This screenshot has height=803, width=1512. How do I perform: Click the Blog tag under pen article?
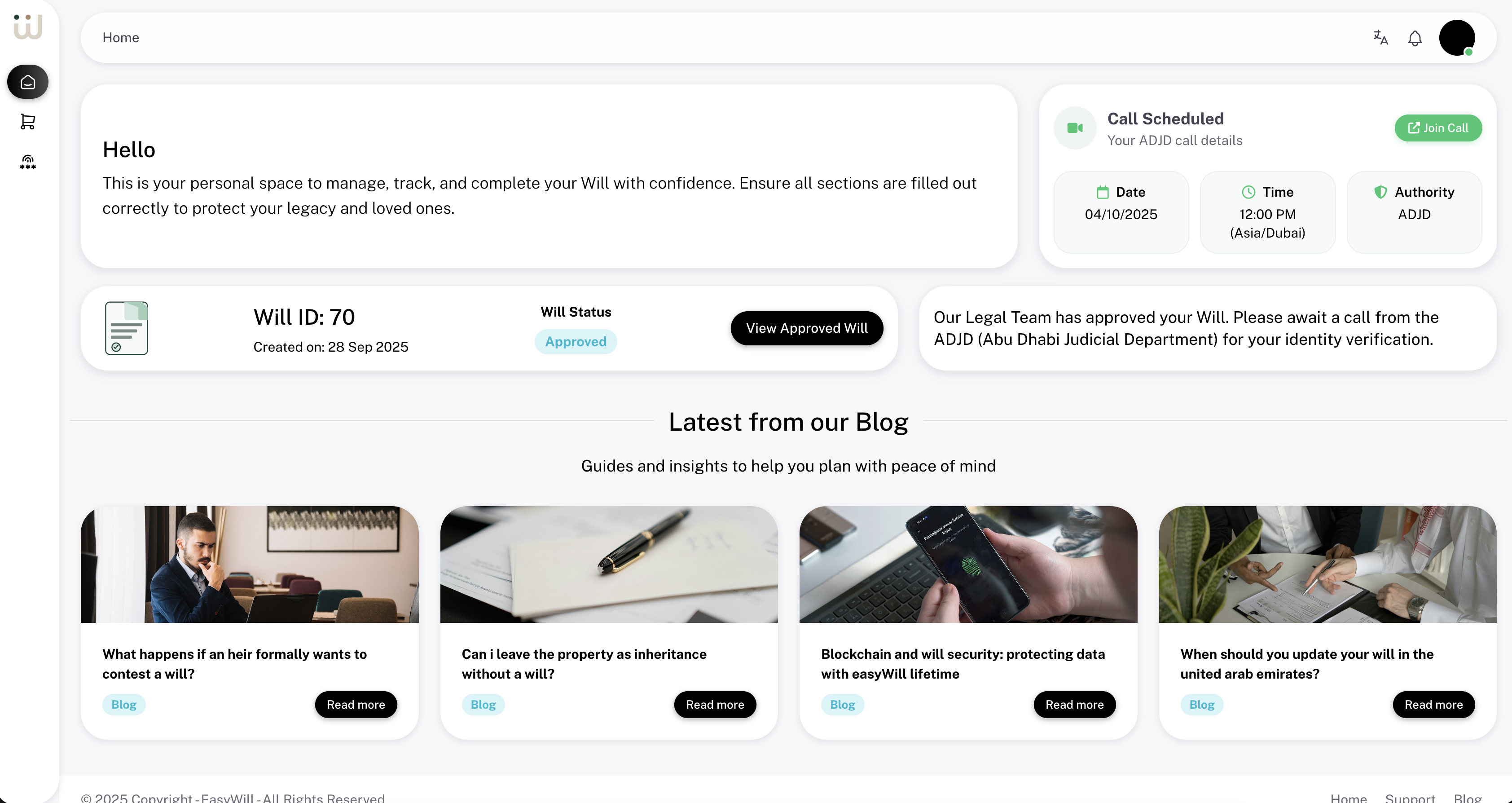click(483, 704)
